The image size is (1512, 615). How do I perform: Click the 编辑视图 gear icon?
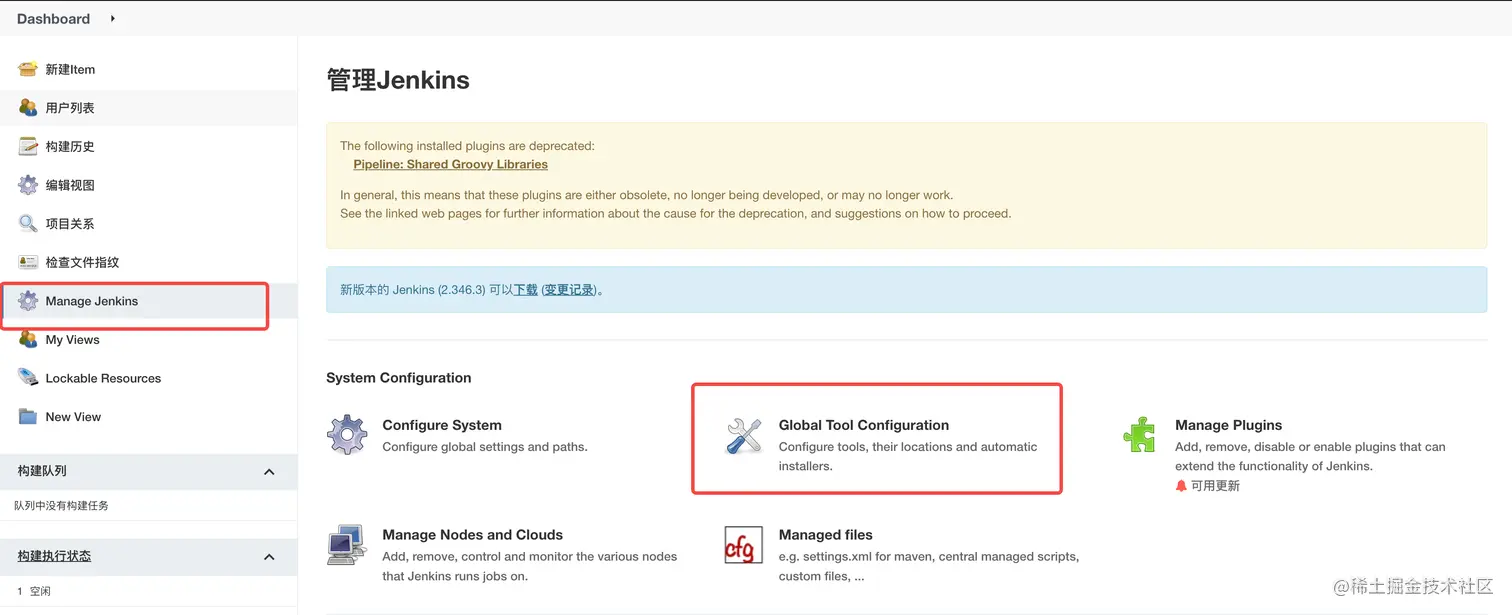[x=28, y=185]
